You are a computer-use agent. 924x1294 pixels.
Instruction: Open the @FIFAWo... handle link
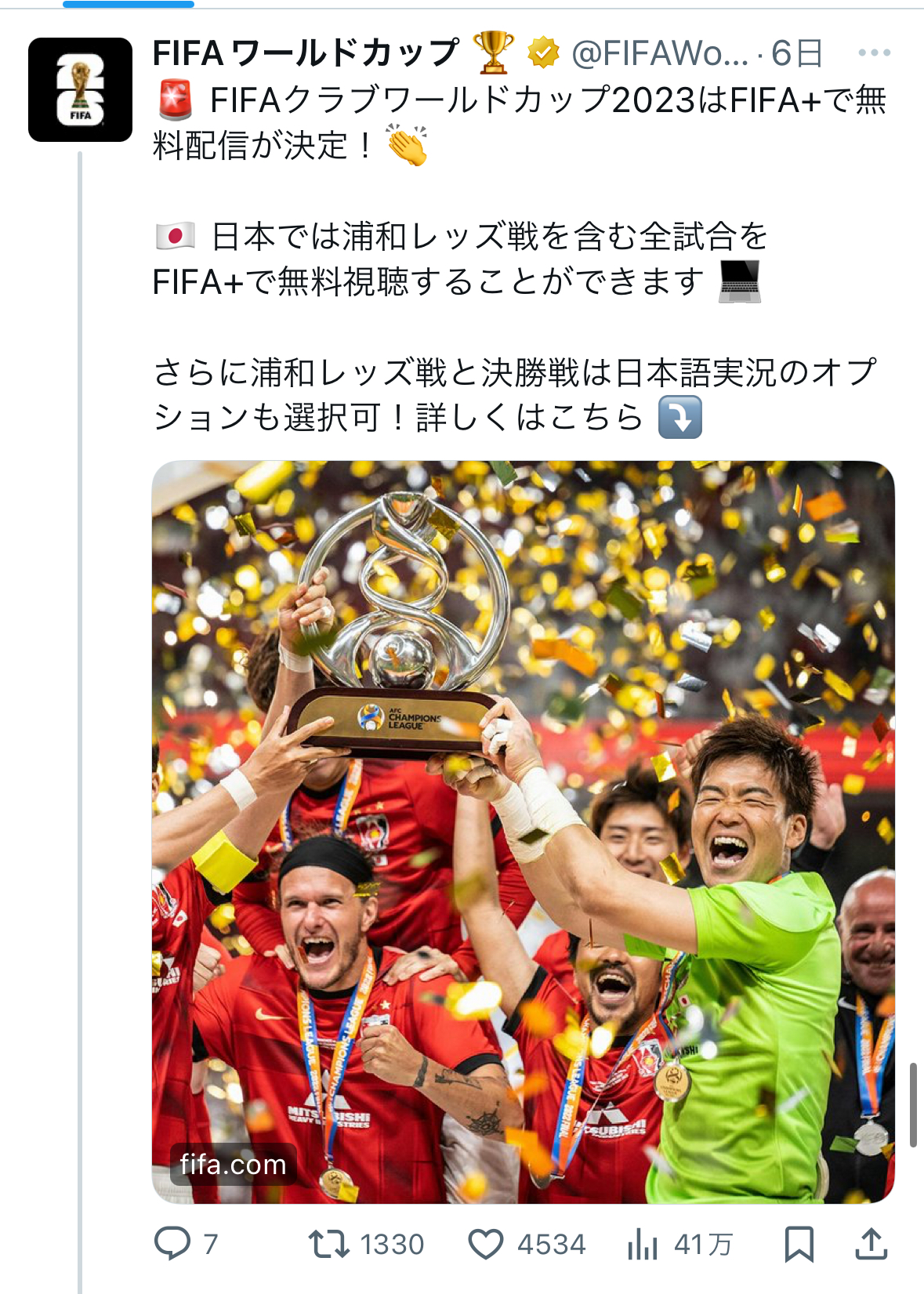click(660, 53)
